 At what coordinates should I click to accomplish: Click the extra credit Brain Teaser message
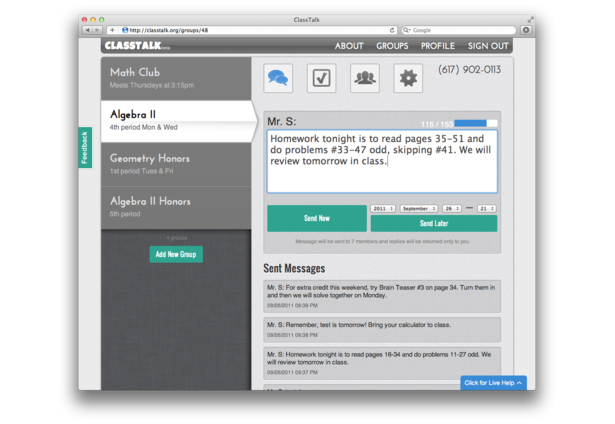(x=382, y=296)
